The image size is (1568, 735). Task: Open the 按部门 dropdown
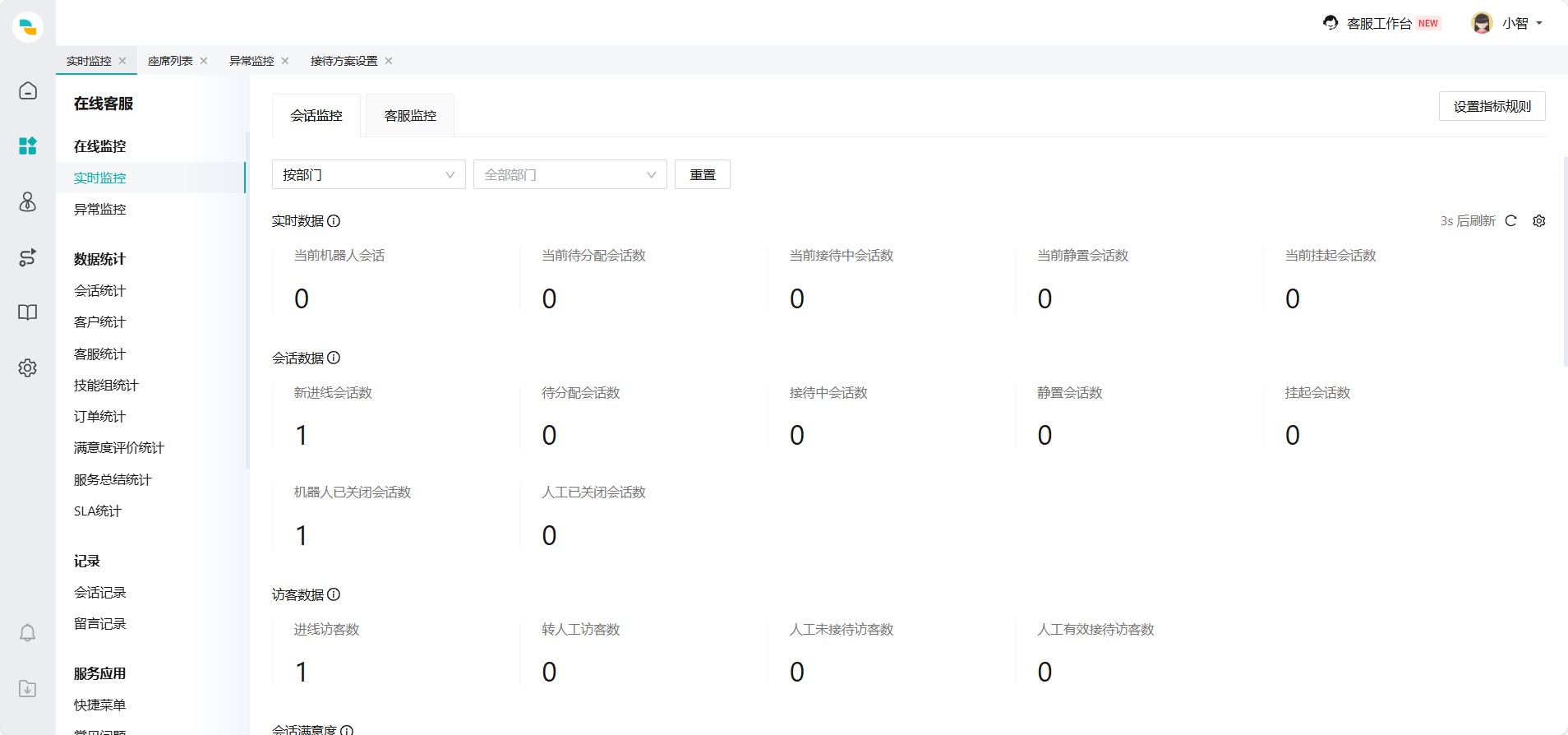tap(369, 174)
